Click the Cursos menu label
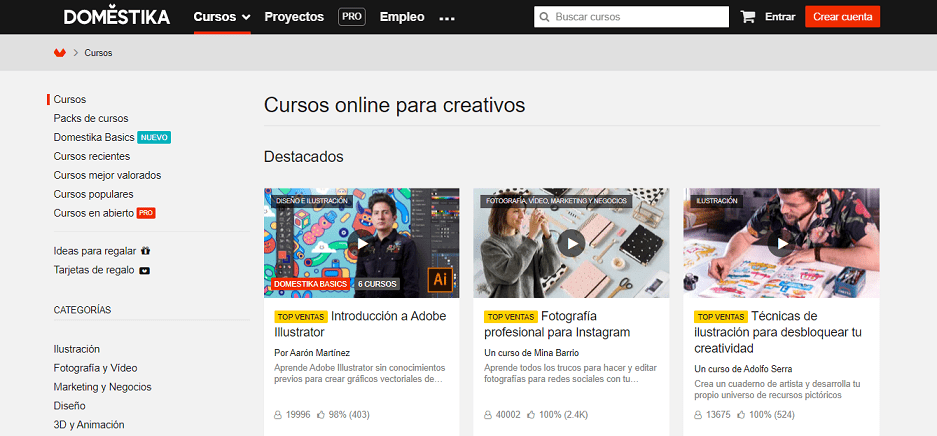This screenshot has height=436, width=937. point(215,17)
